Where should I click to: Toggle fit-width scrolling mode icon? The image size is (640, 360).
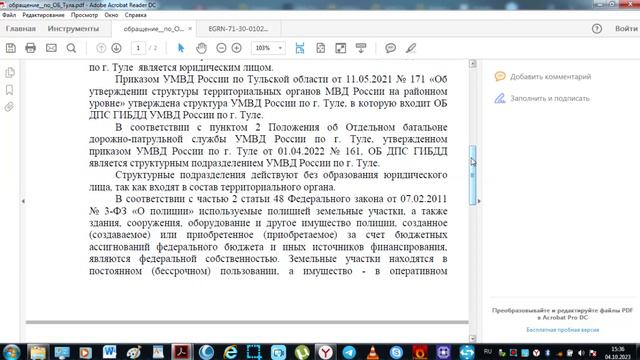pyautogui.click(x=300, y=48)
